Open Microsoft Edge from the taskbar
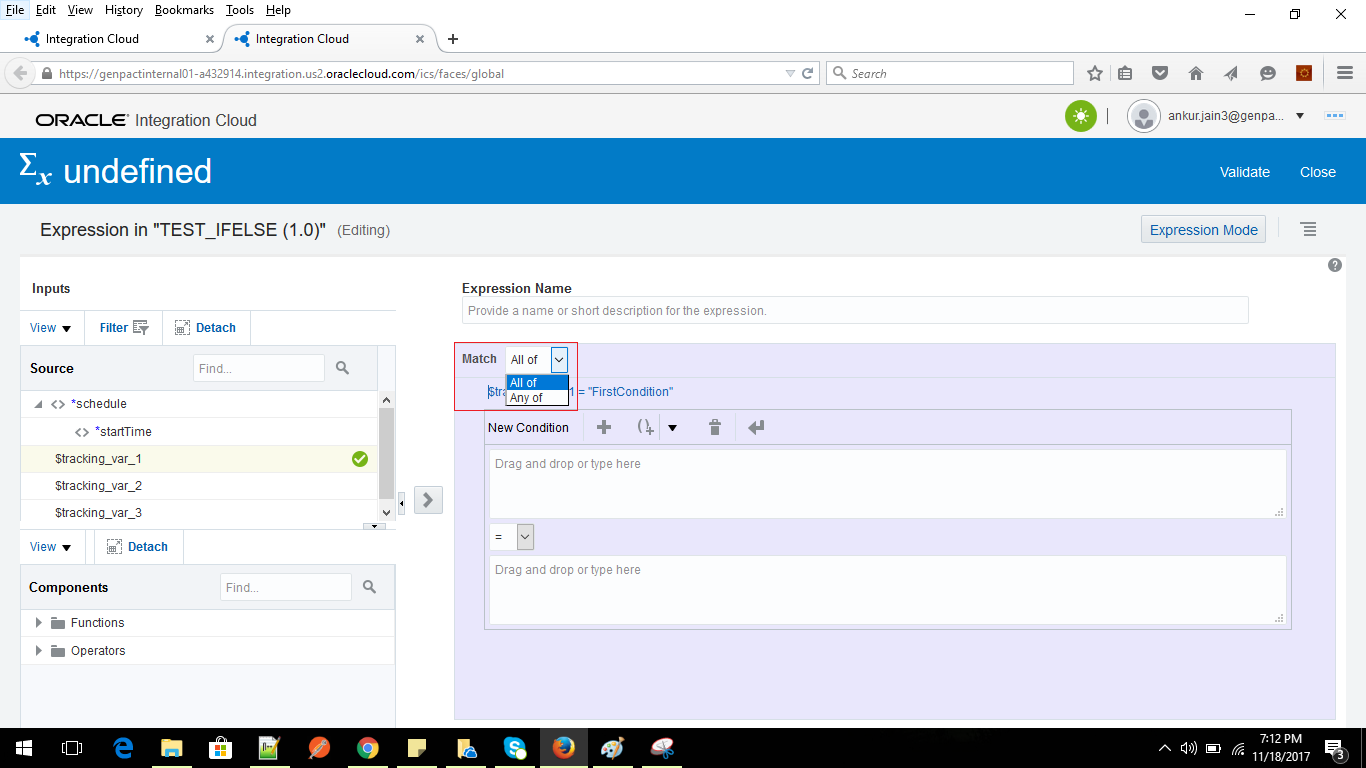 tap(124, 748)
